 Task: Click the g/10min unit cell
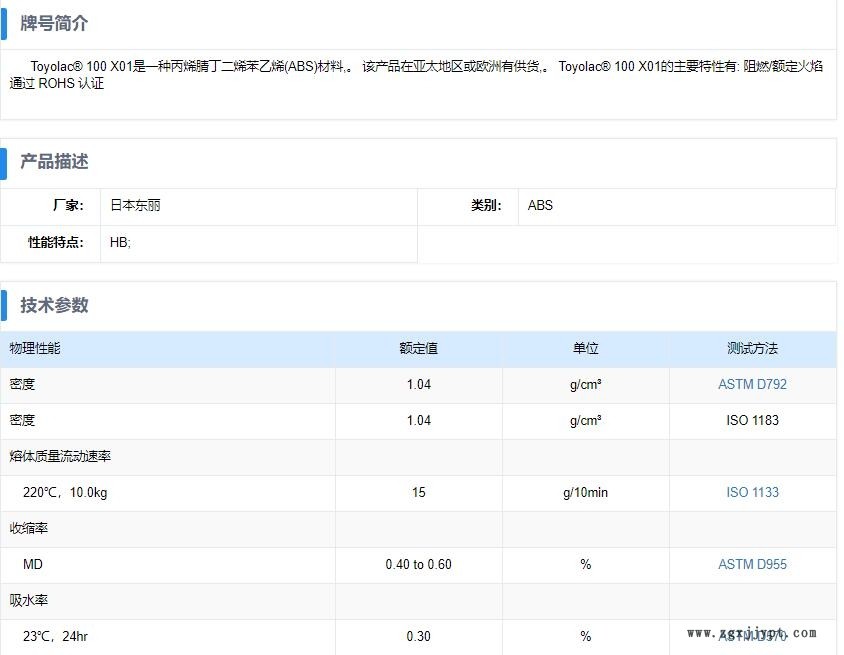(586, 492)
